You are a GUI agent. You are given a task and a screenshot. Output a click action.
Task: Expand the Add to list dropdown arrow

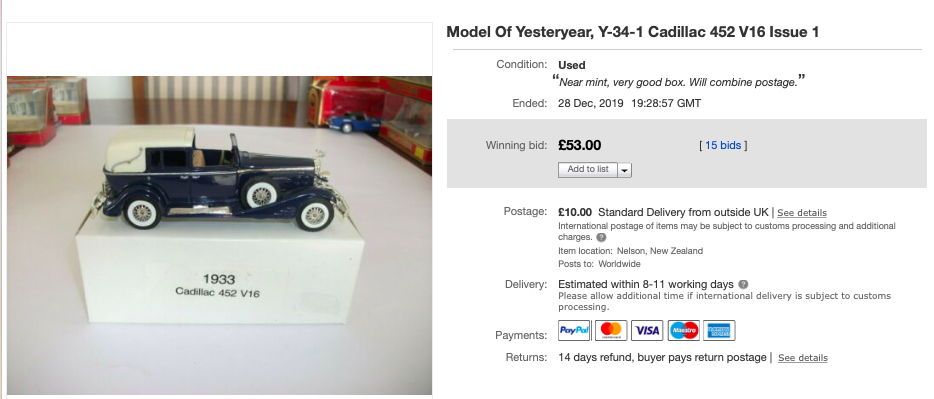point(624,170)
